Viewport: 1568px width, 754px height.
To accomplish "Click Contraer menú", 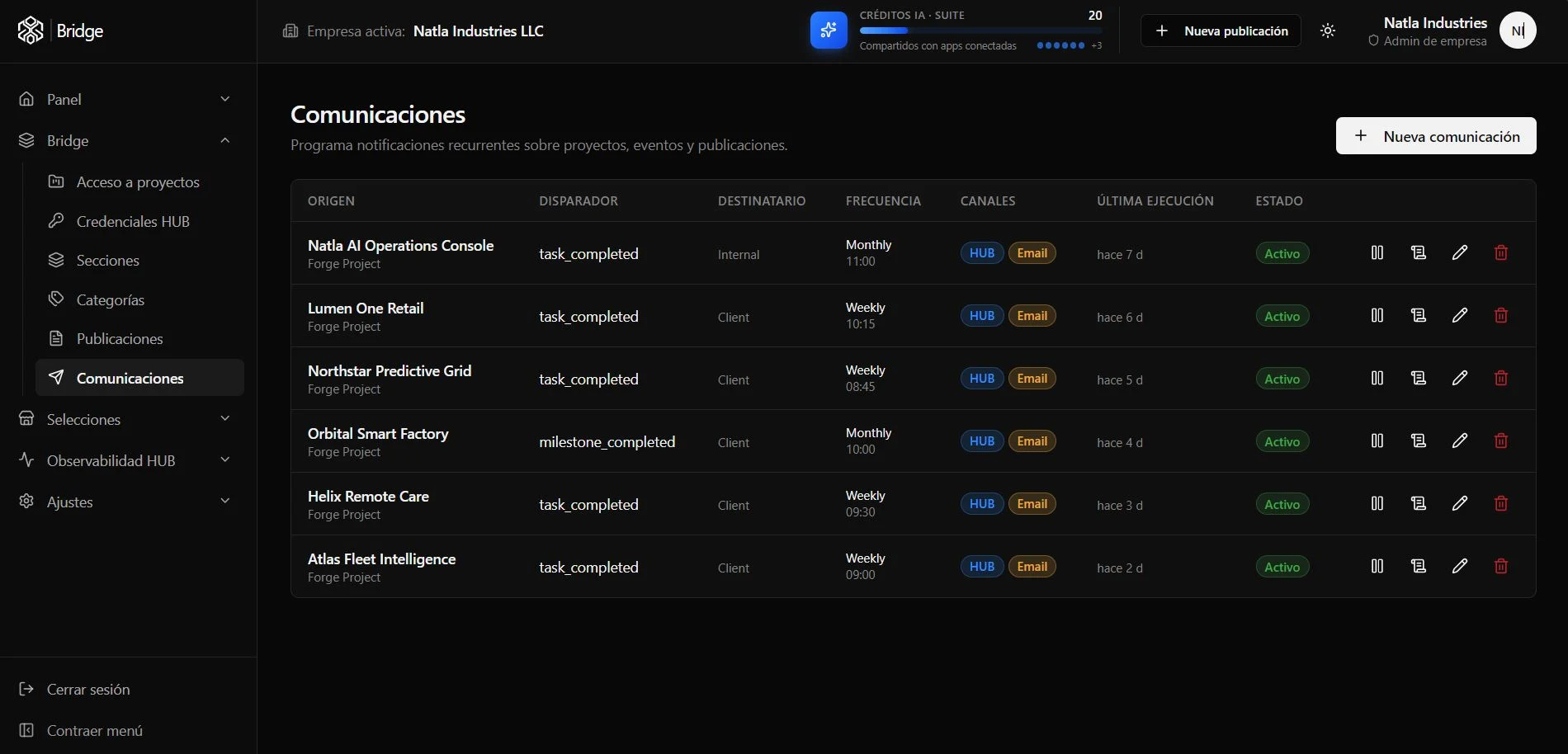I will click(81, 730).
